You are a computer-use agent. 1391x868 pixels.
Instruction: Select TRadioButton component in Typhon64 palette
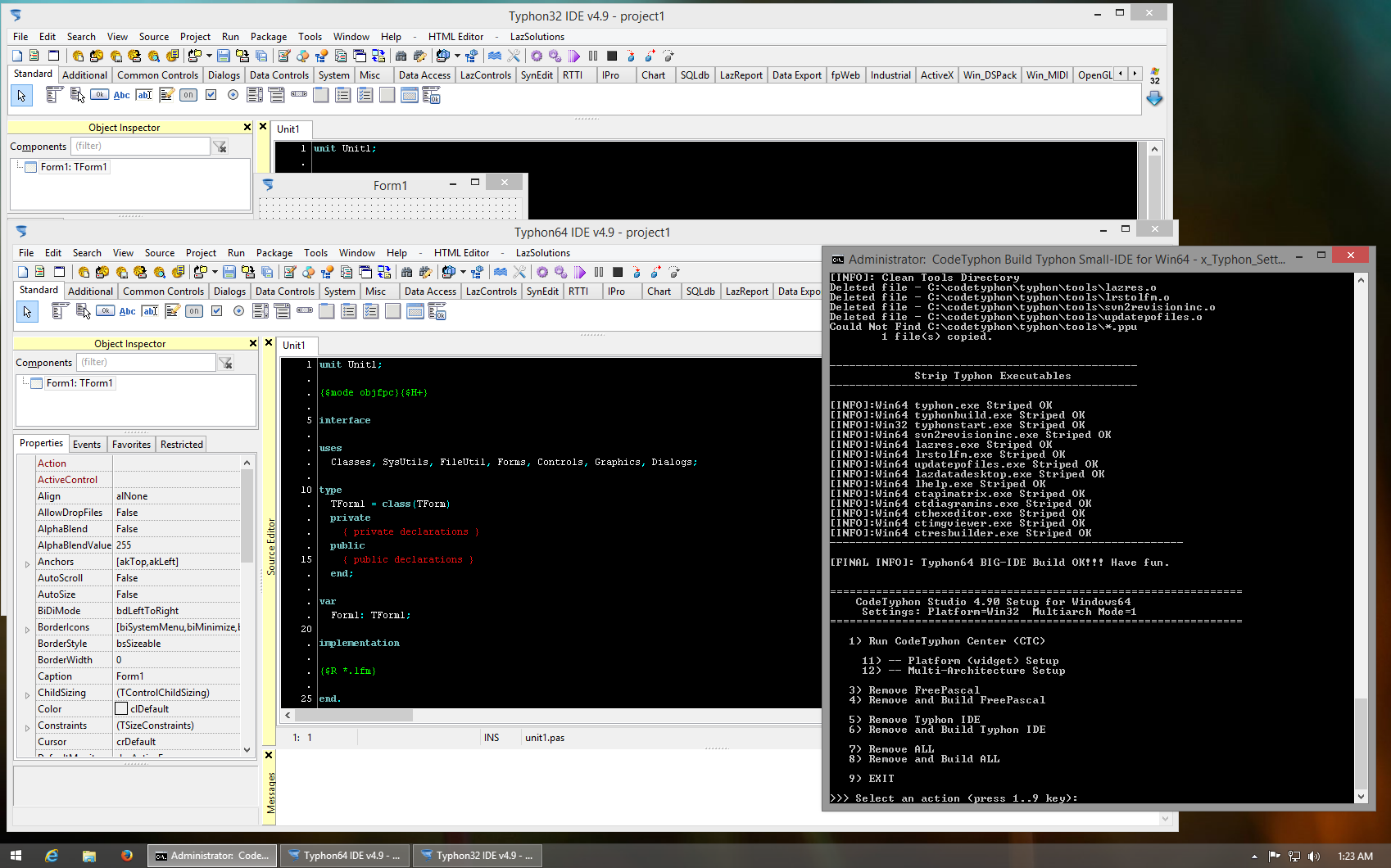pyautogui.click(x=238, y=311)
